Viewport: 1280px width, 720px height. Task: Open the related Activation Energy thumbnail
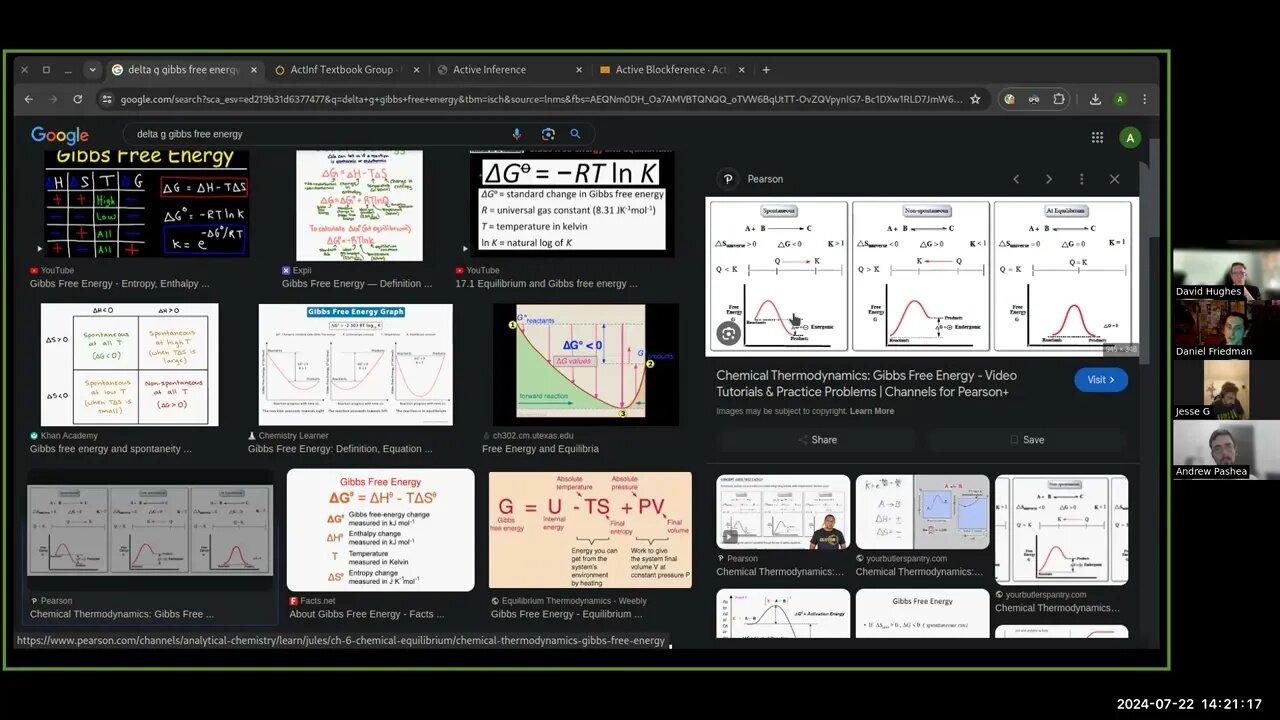click(x=783, y=613)
